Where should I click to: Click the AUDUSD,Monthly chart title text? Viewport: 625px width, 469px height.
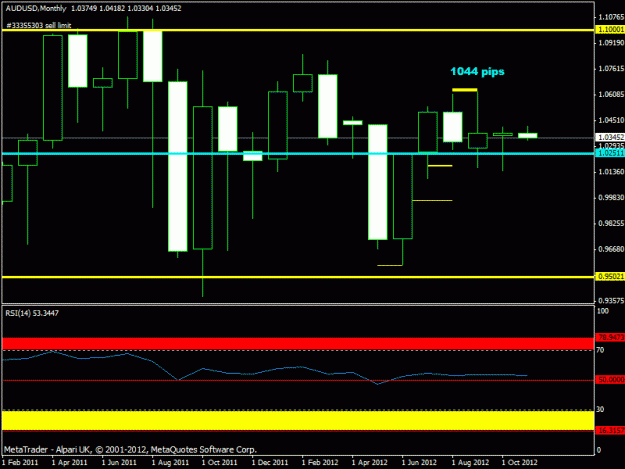[x=35, y=8]
